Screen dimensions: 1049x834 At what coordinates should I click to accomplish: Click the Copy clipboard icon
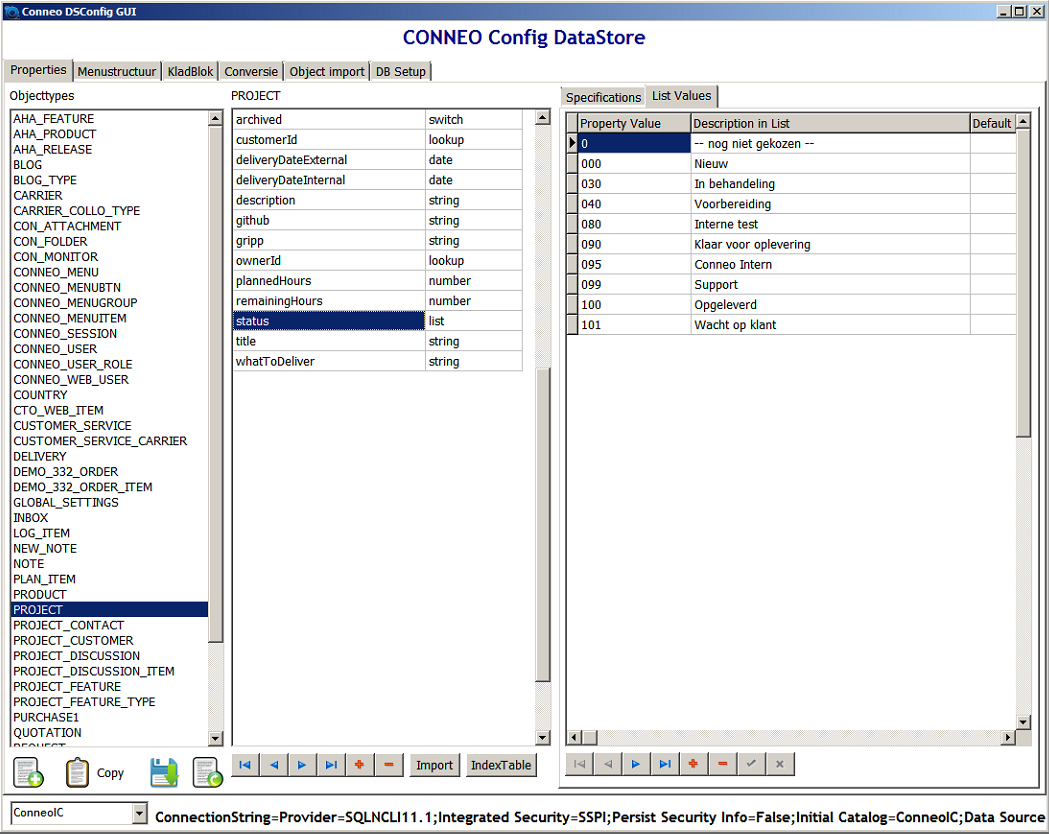coord(77,773)
